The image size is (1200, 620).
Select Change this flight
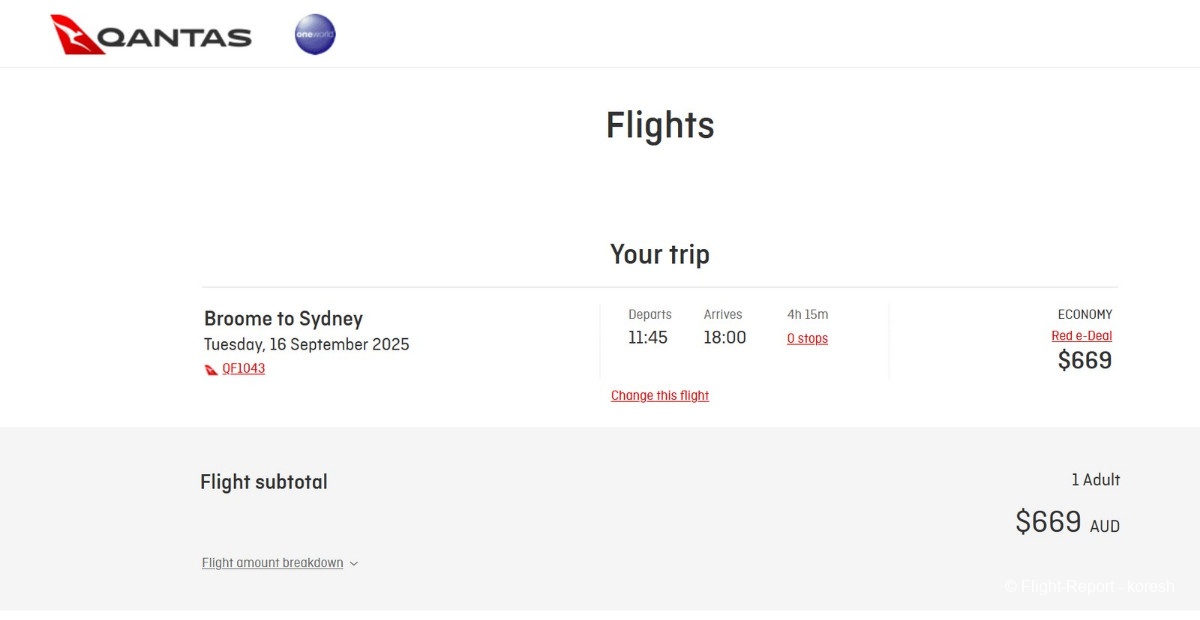[x=660, y=396]
